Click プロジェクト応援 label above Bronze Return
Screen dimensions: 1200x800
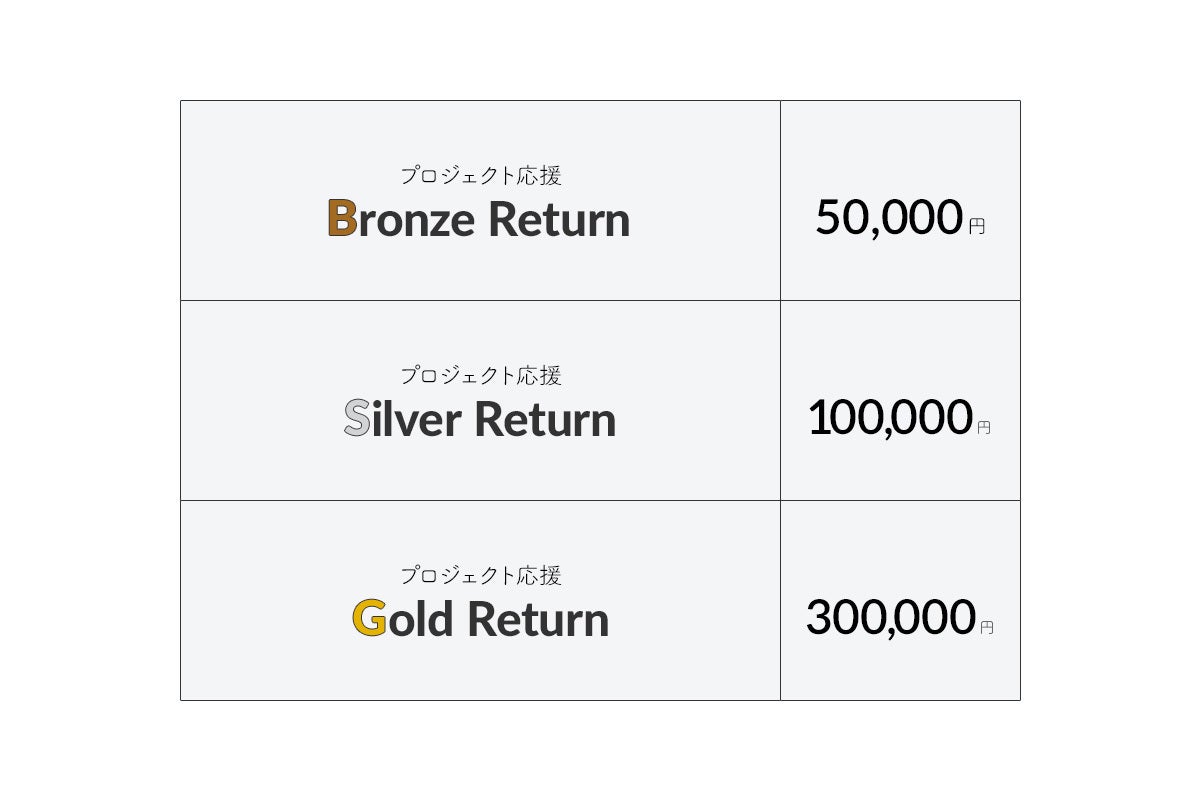[481, 176]
